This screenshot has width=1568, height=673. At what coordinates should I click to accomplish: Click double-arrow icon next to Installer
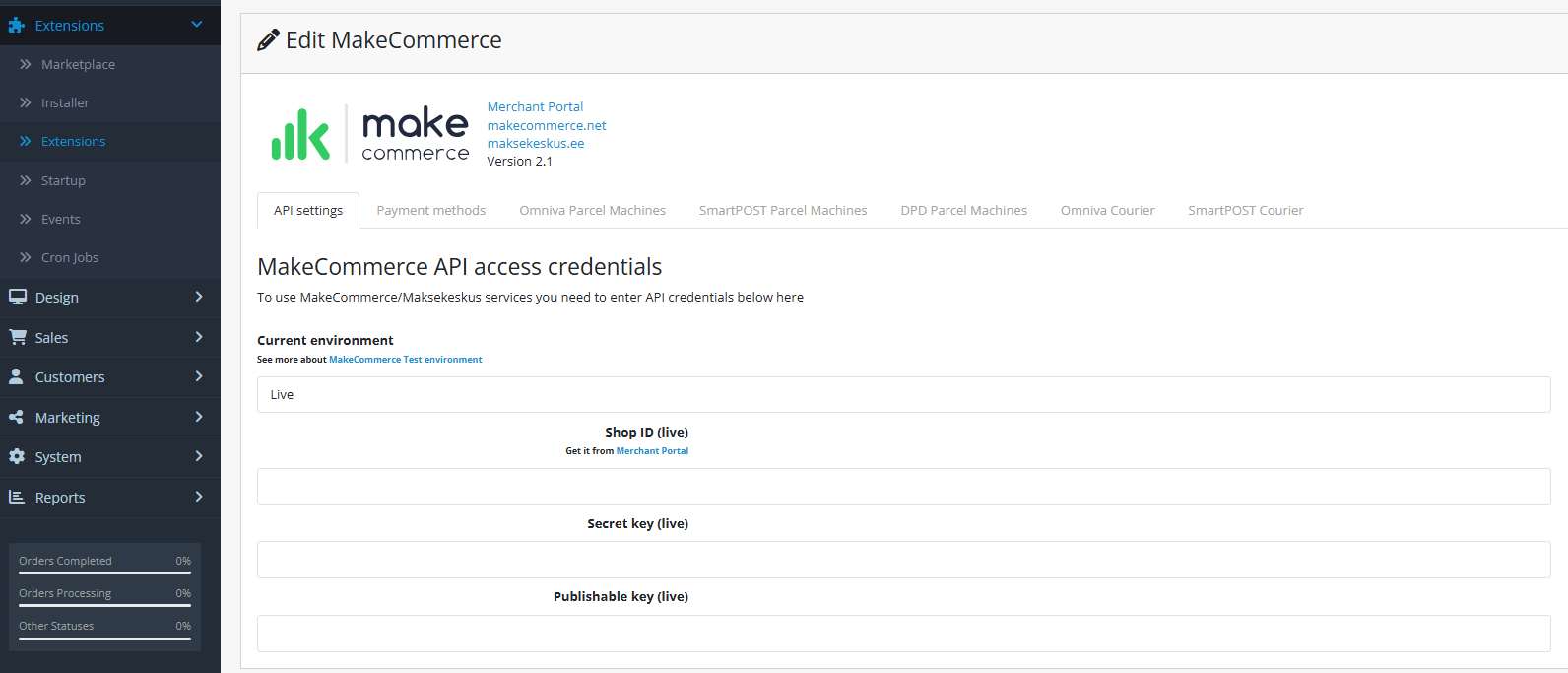26,102
